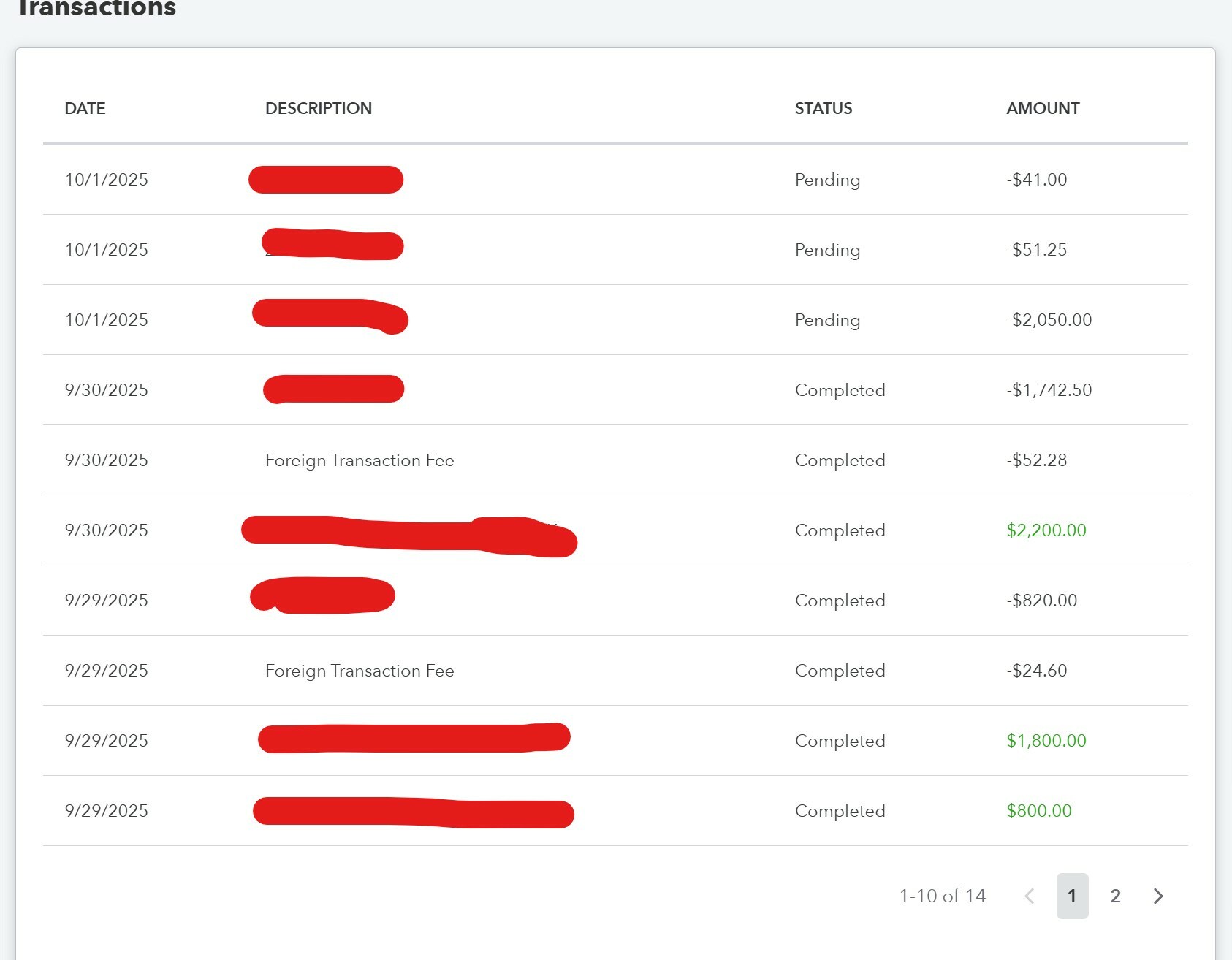The image size is (1232, 960).
Task: Open the $800.00 deposit transaction
Action: click(x=615, y=811)
